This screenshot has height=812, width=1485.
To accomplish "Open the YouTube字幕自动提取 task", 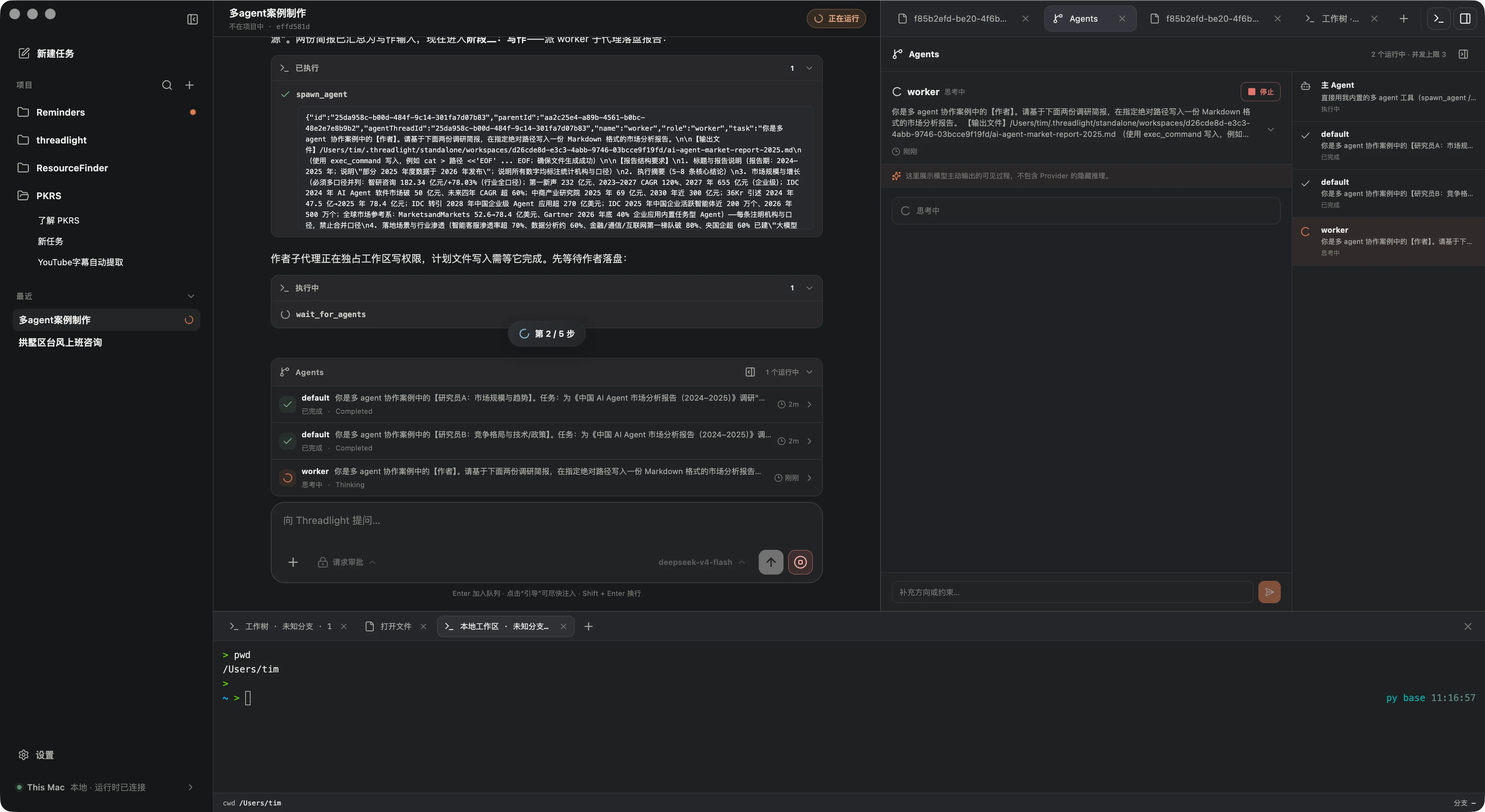I will (81, 262).
